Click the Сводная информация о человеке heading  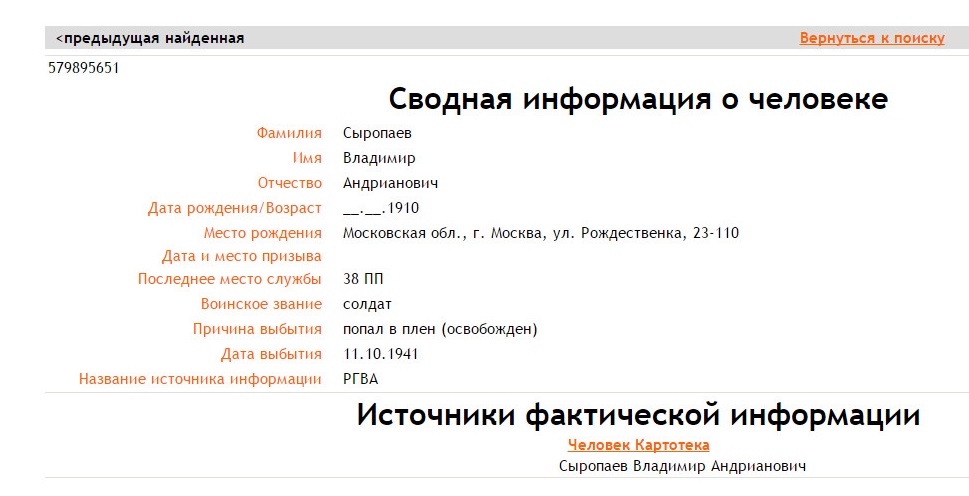(x=638, y=100)
